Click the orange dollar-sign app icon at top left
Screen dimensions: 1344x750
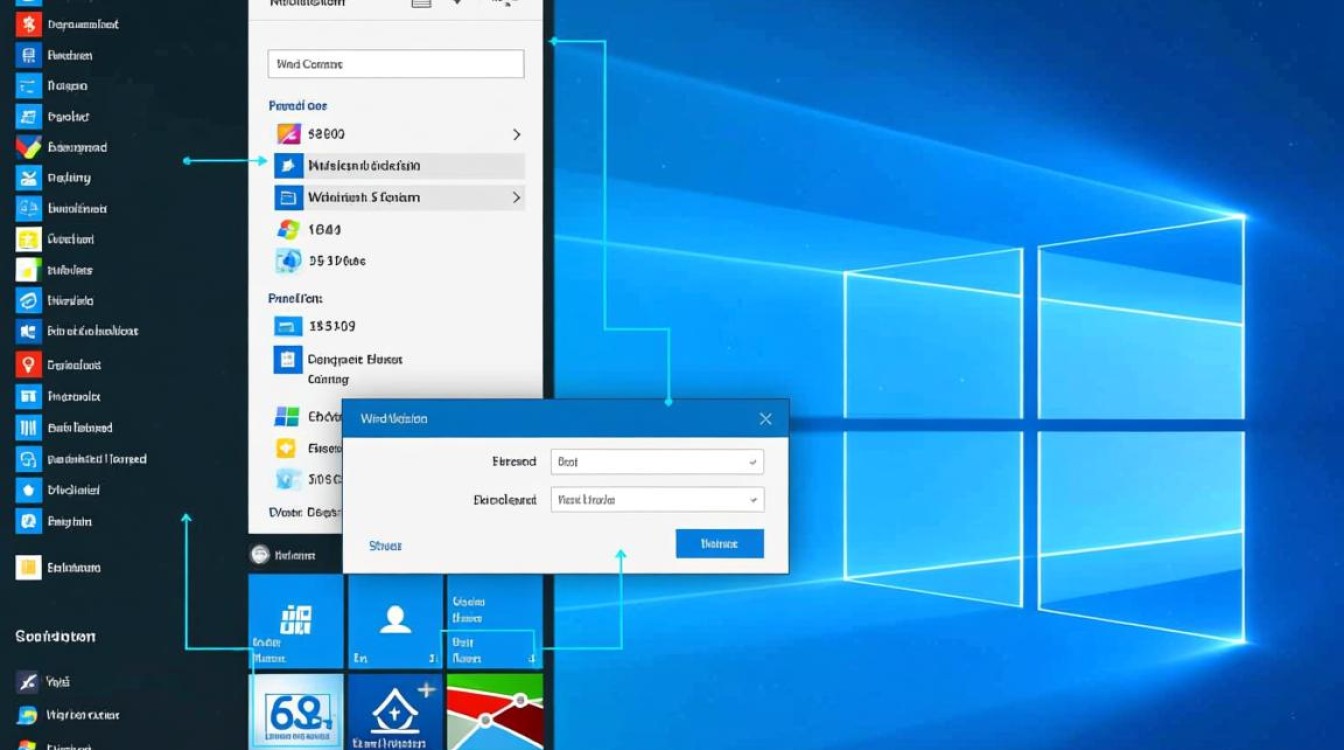point(28,24)
